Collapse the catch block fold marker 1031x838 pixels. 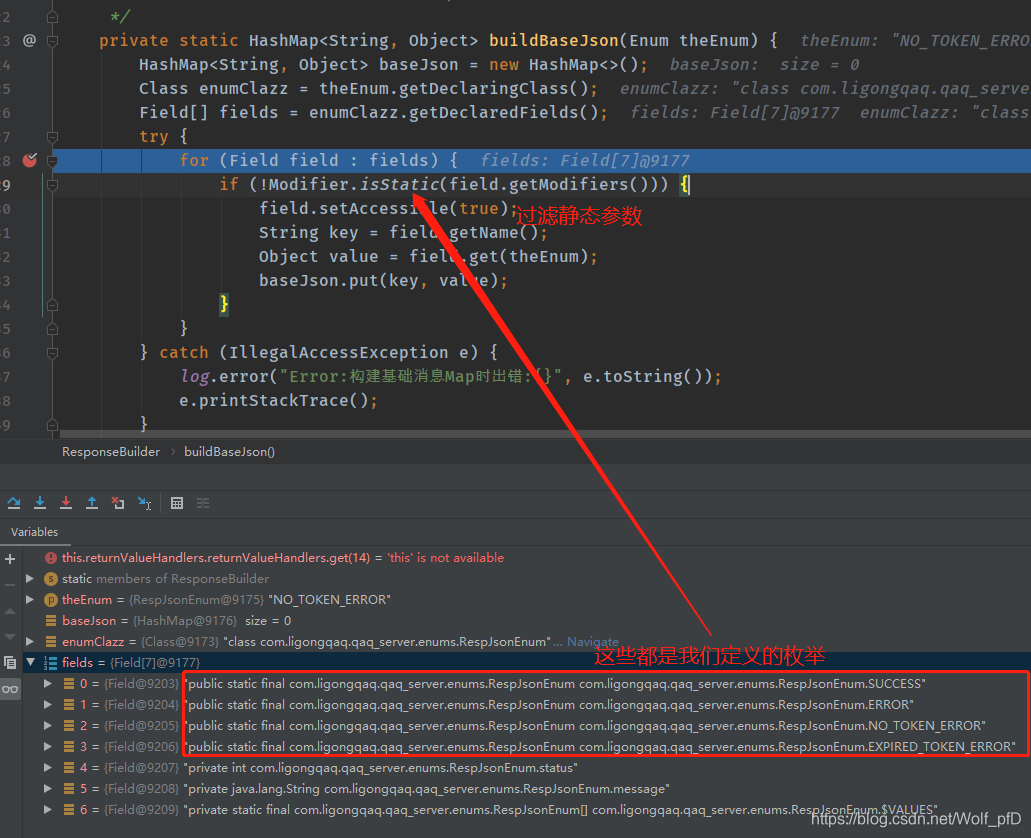(x=53, y=353)
